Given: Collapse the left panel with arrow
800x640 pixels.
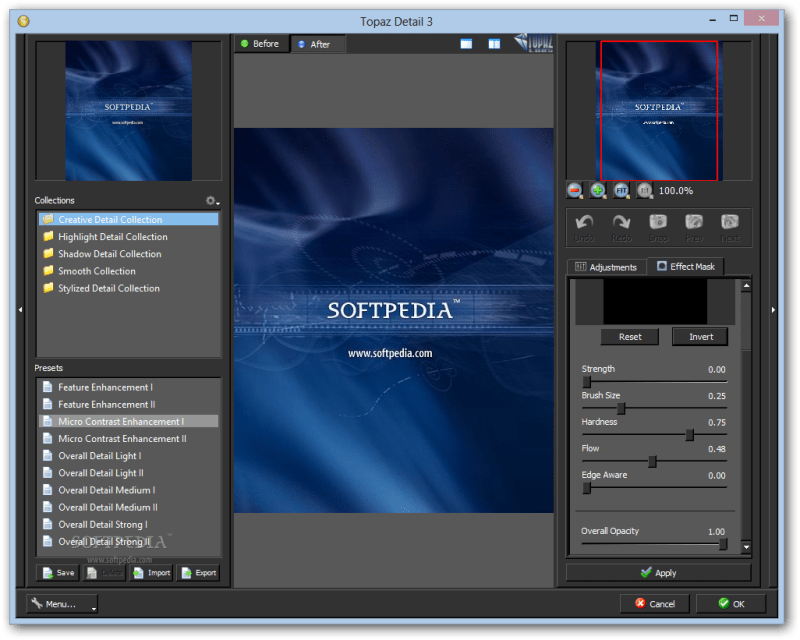Looking at the screenshot, I should pos(21,310).
